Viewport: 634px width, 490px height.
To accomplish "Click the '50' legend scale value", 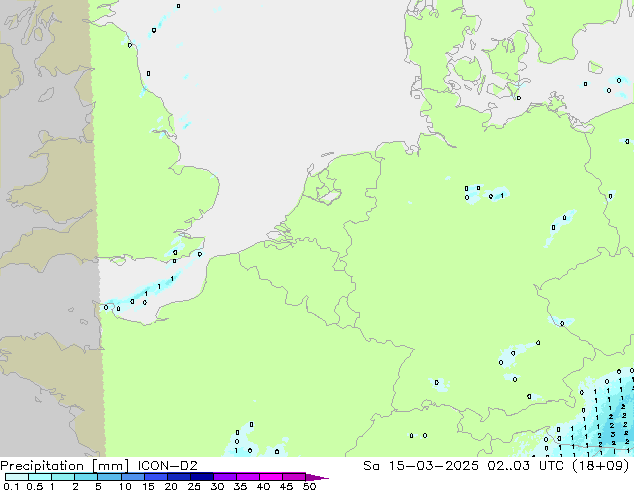I will click(x=309, y=486).
